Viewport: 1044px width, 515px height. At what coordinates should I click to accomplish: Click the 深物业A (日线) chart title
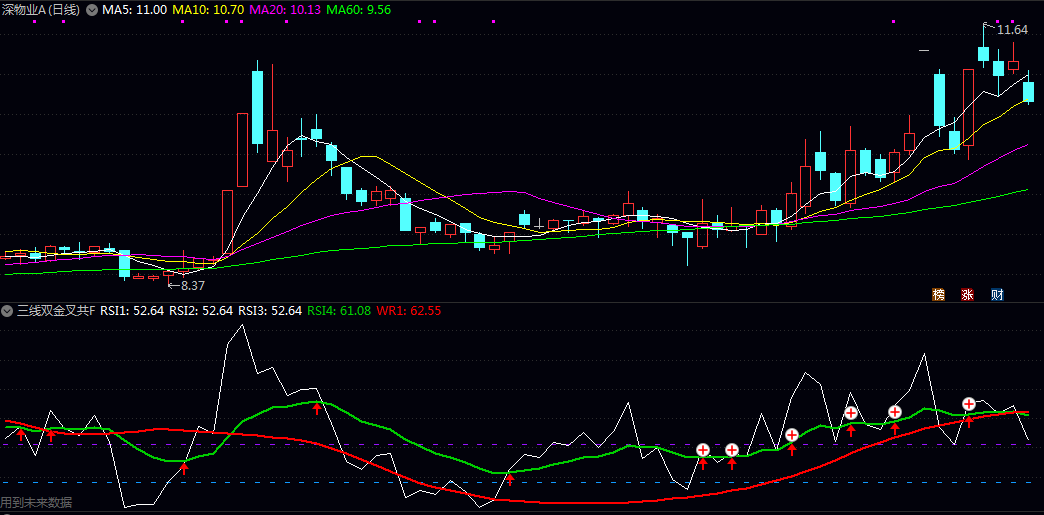pyautogui.click(x=42, y=9)
